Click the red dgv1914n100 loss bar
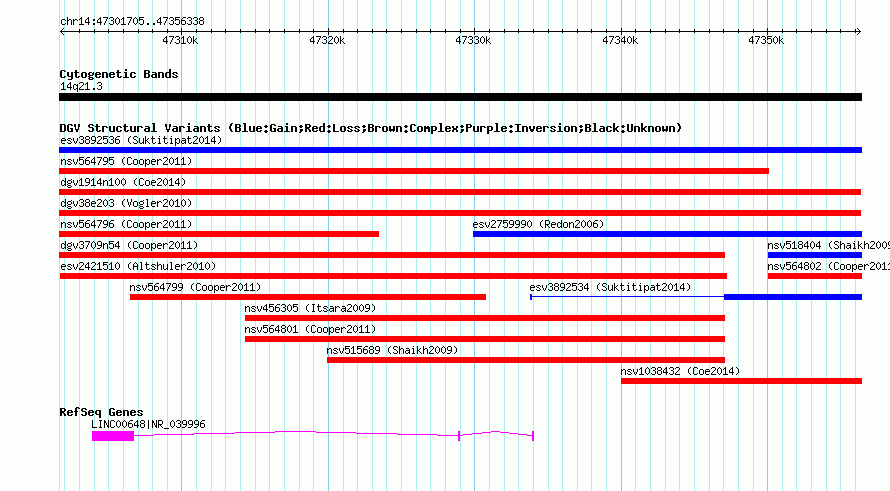Viewport: 890px width, 491px height. (460, 192)
